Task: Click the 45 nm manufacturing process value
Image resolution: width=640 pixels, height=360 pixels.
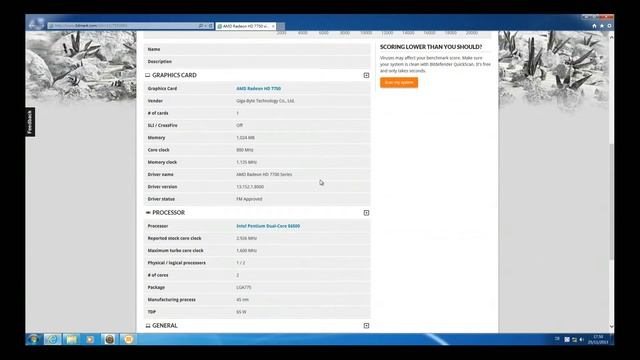Action: 242,300
